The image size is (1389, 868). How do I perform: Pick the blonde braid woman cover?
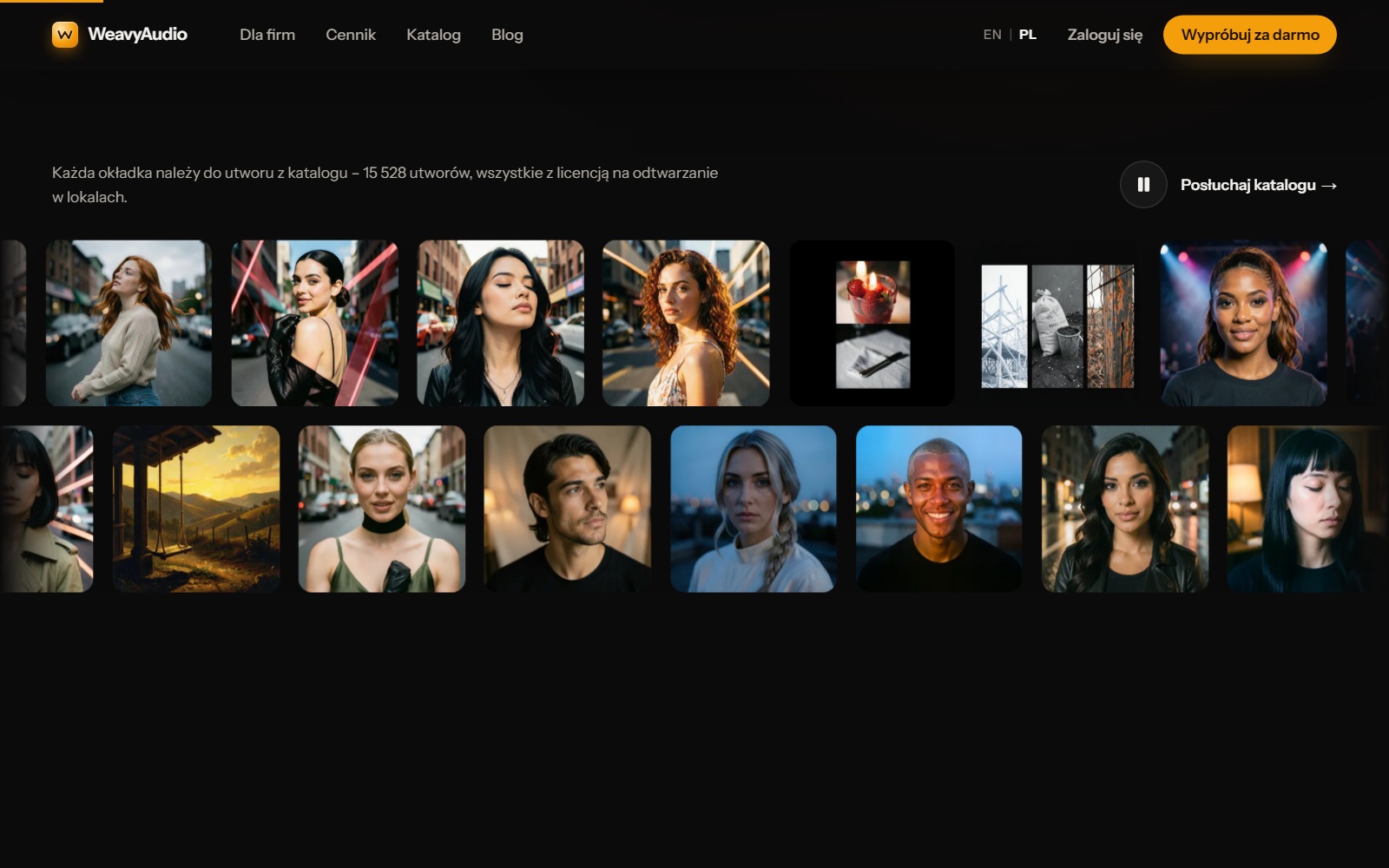click(x=754, y=509)
